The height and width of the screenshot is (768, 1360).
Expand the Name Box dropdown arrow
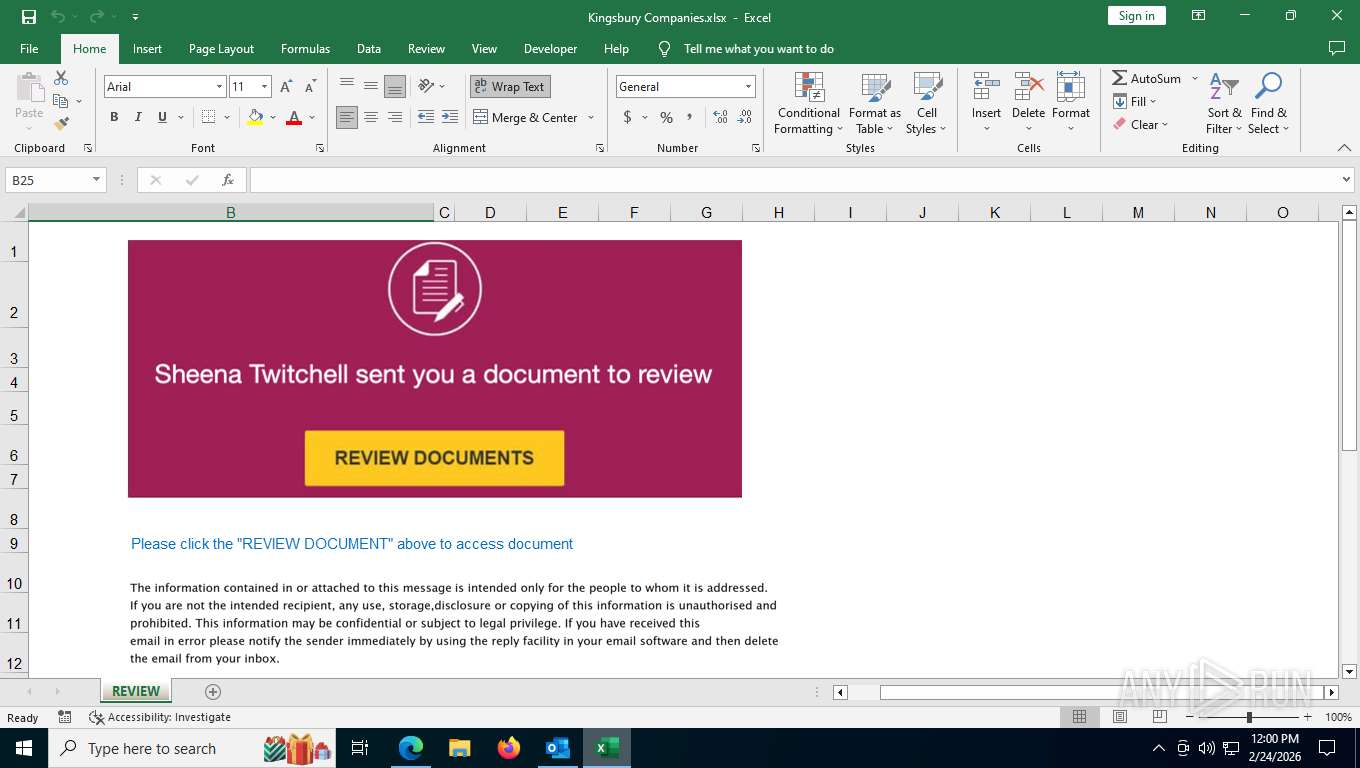(x=97, y=180)
